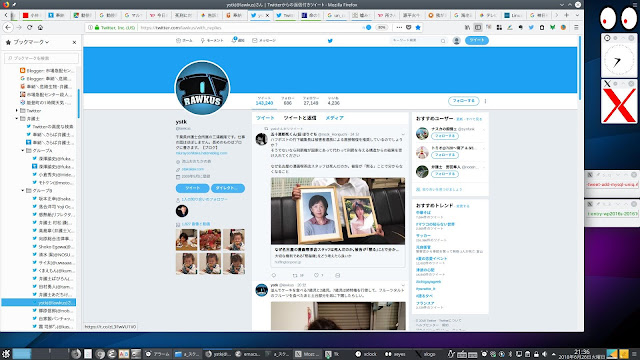The height and width of the screenshot is (360, 640).
Task: Open the list all tabs dropdown
Action: coord(577,15)
